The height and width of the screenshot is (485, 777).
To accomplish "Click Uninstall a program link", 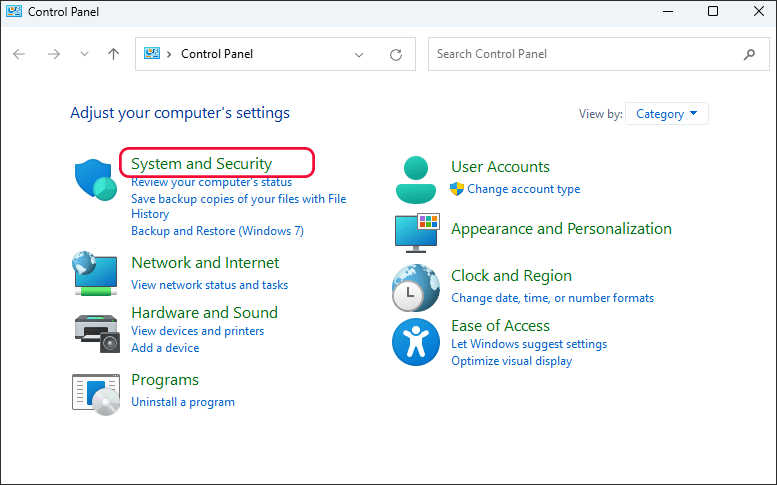I will tap(183, 402).
